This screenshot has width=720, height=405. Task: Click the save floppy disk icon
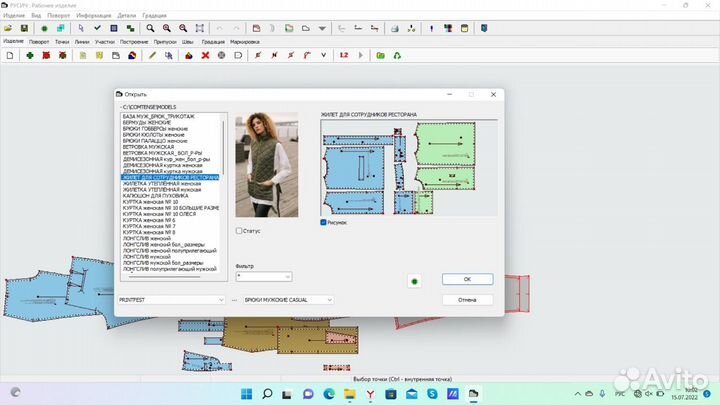(24, 28)
